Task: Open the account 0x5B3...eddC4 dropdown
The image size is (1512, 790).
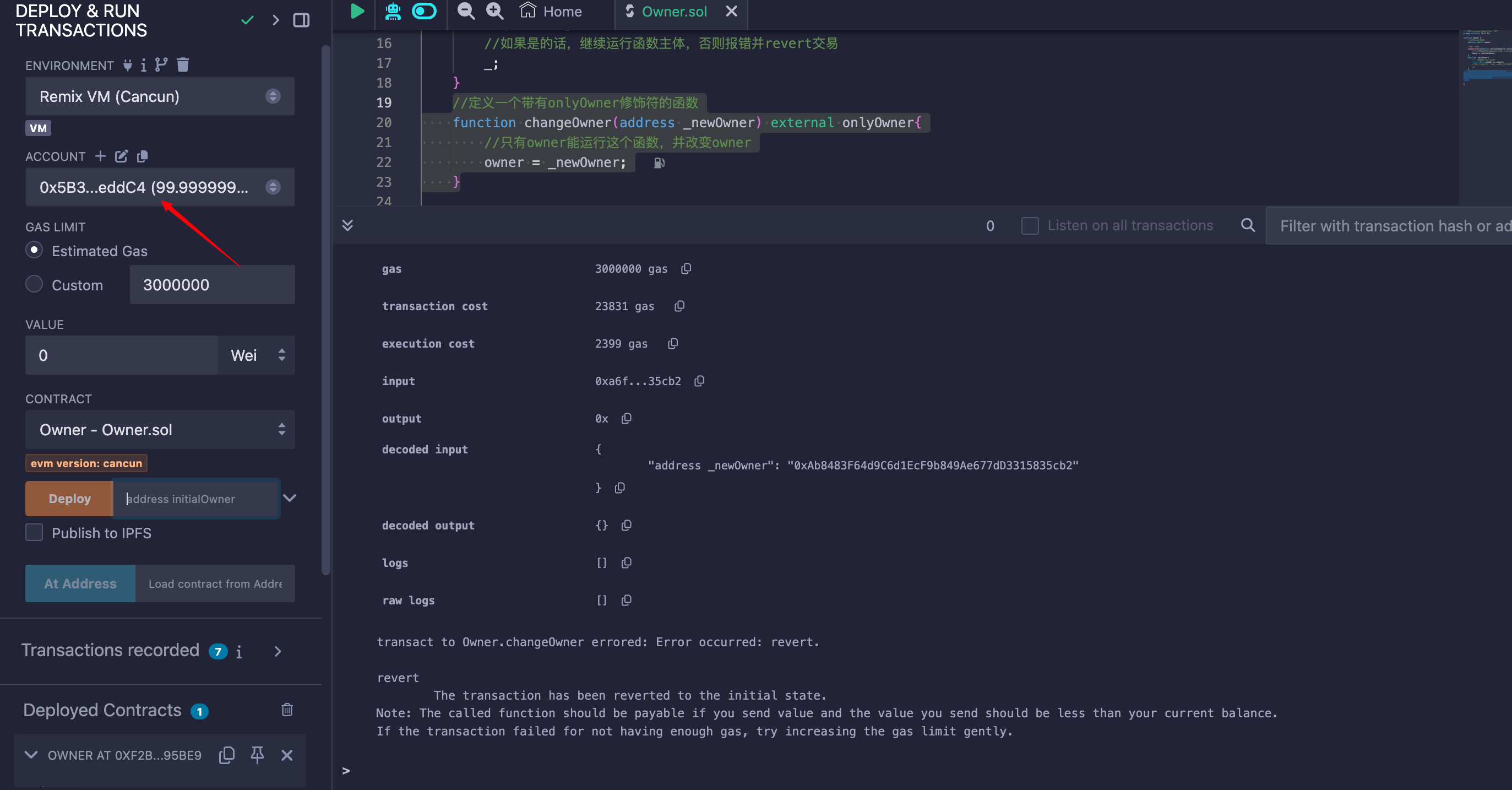Action: point(160,187)
